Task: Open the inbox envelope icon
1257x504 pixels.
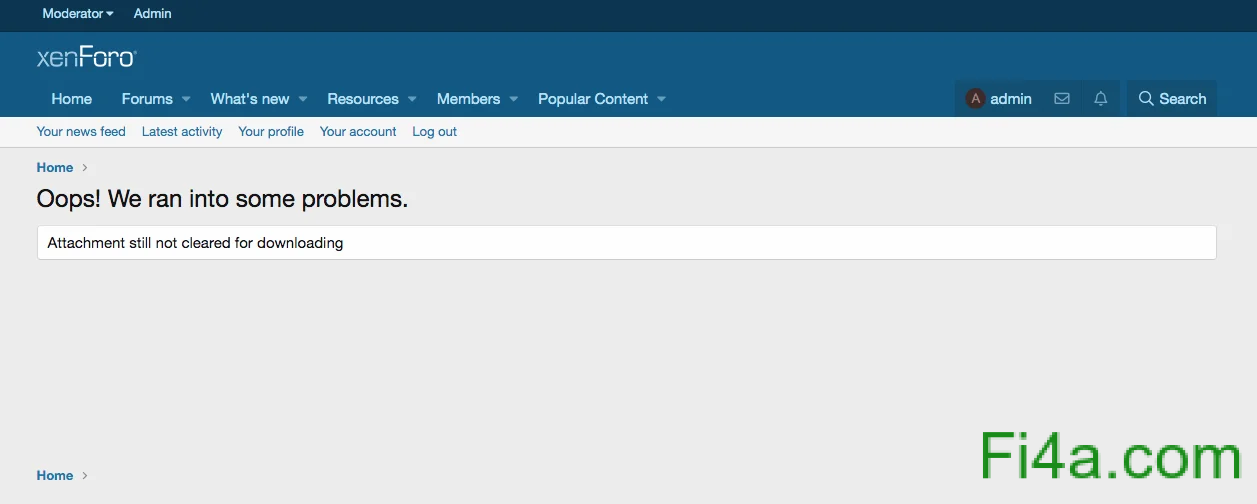Action: (1062, 99)
